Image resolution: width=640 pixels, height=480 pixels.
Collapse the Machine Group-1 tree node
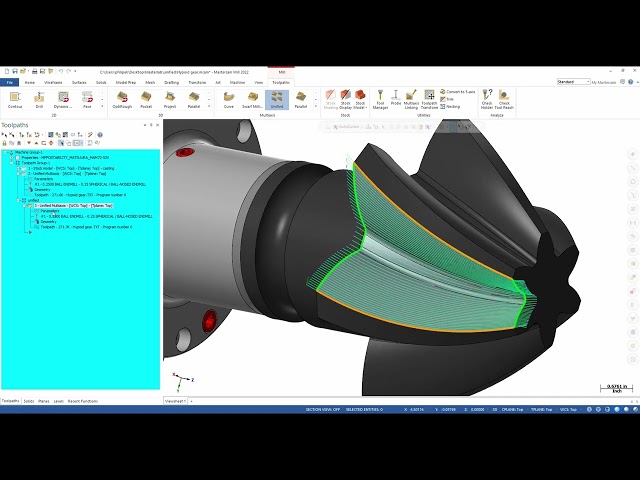click(x=6, y=152)
